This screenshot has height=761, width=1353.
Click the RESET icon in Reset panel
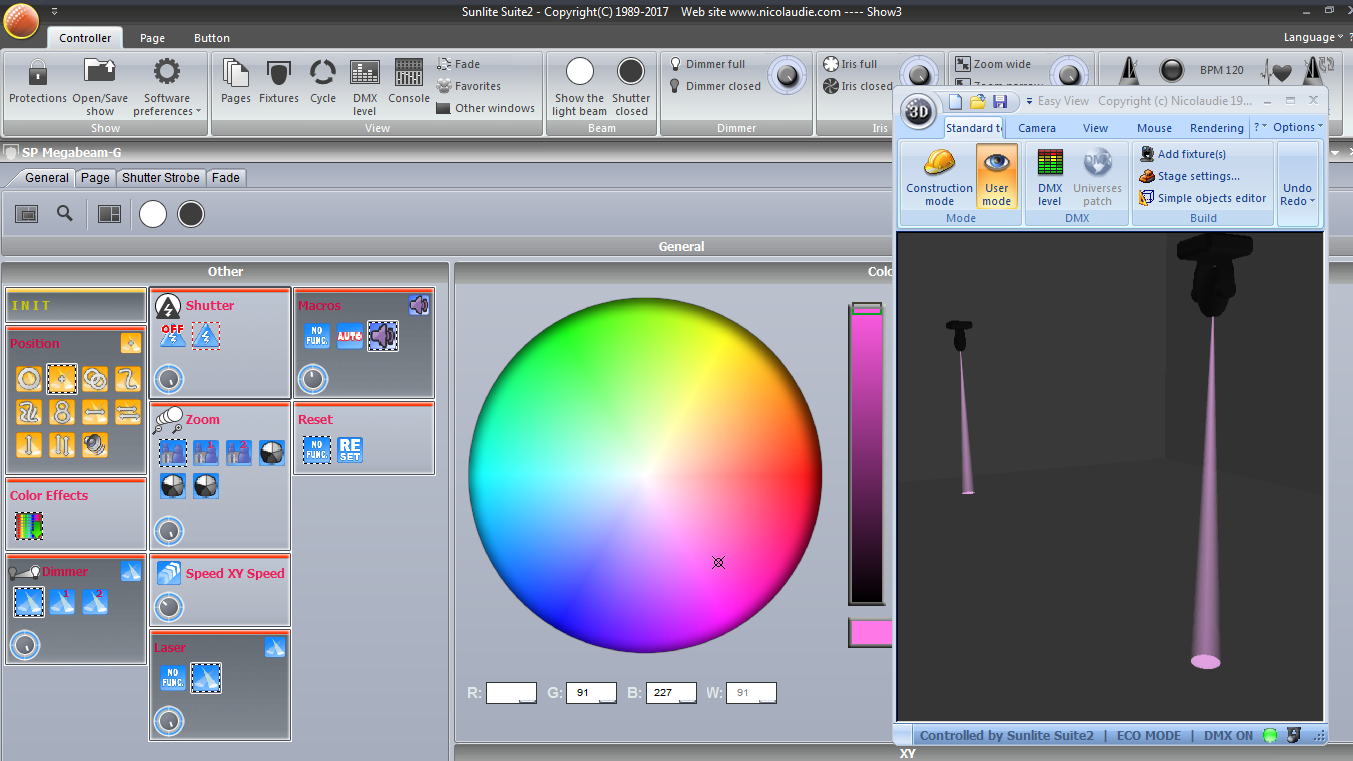(349, 450)
